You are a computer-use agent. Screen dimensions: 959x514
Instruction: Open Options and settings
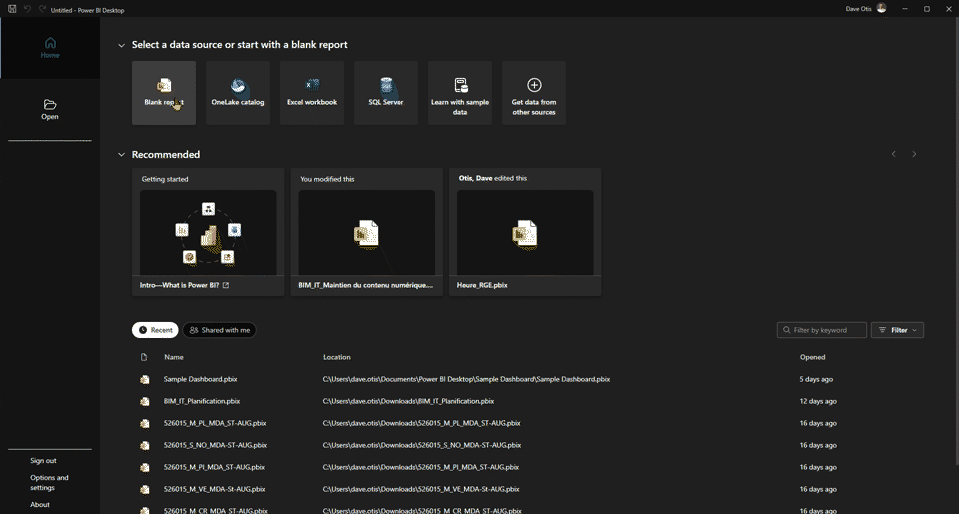50,483
